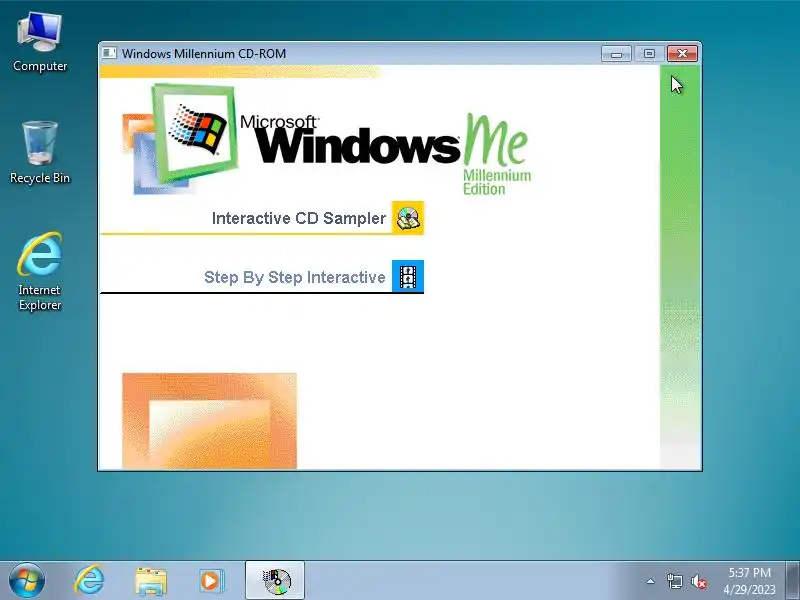Launch Windows Media Player from taskbar

tap(211, 581)
